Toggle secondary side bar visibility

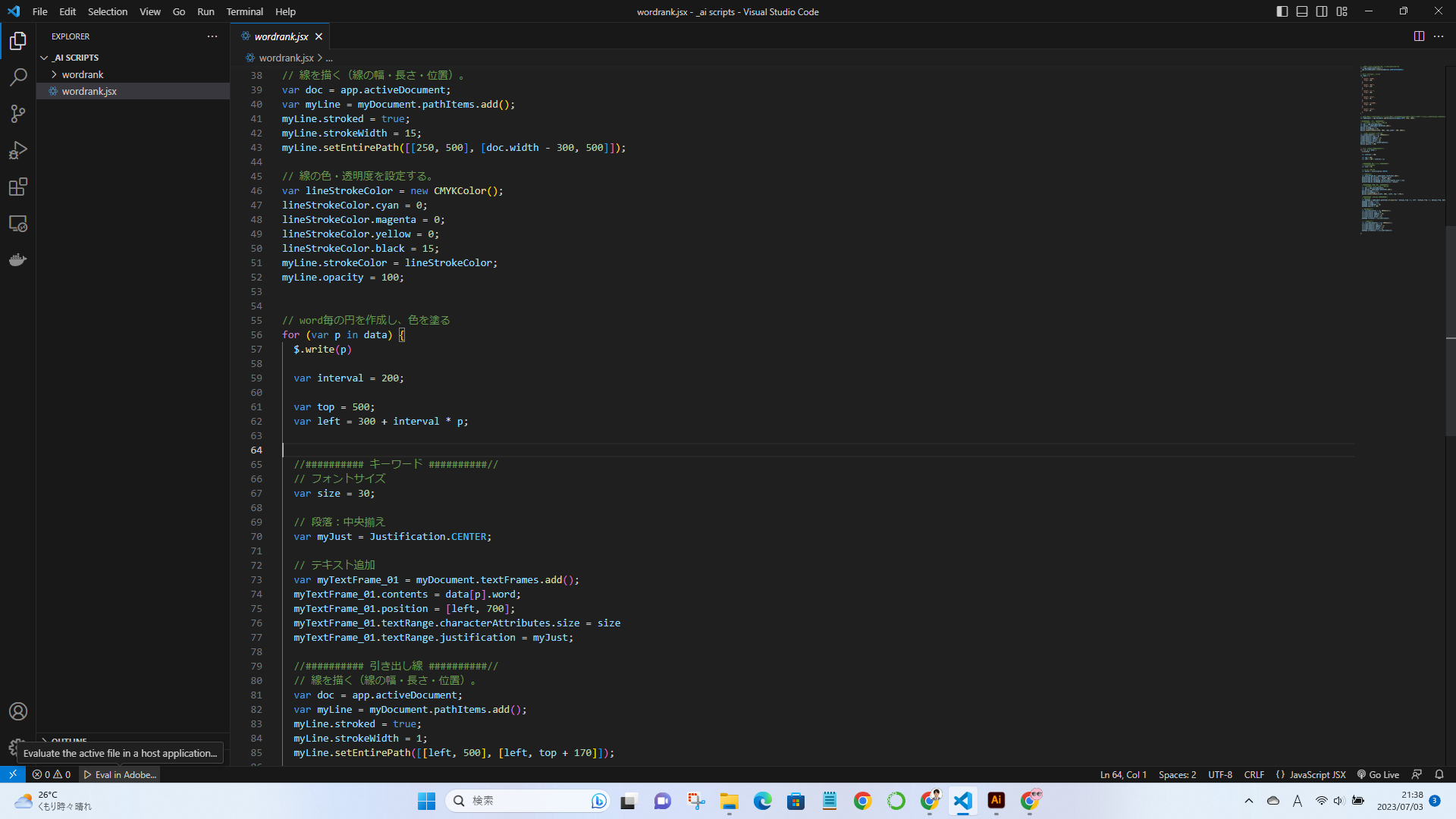[x=1322, y=11]
